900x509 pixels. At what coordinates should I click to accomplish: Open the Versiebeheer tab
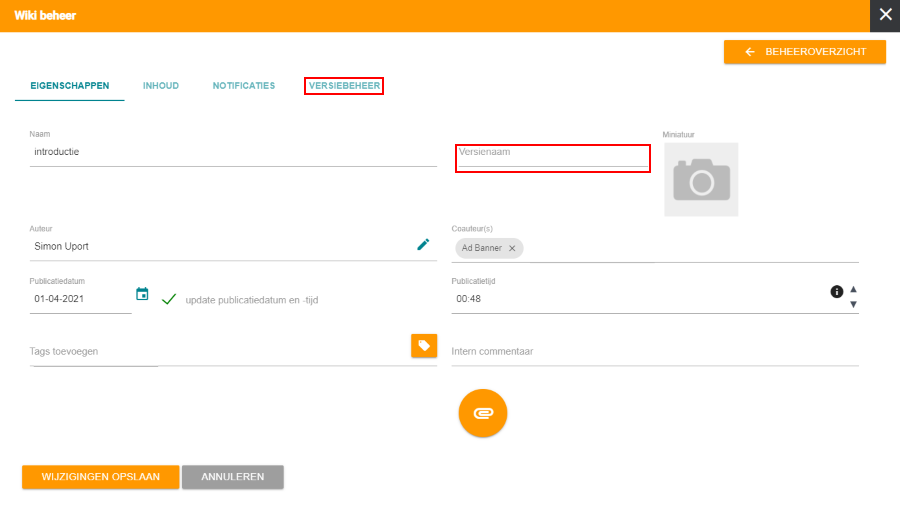click(344, 86)
